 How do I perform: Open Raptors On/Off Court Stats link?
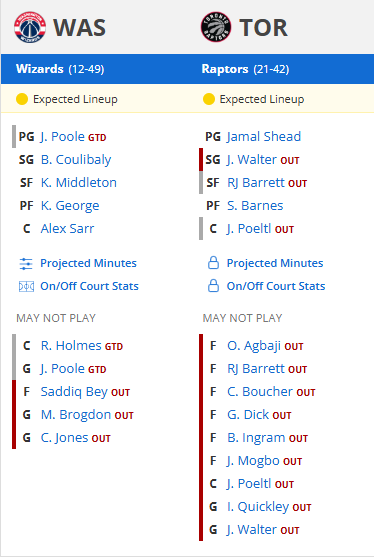(276, 286)
